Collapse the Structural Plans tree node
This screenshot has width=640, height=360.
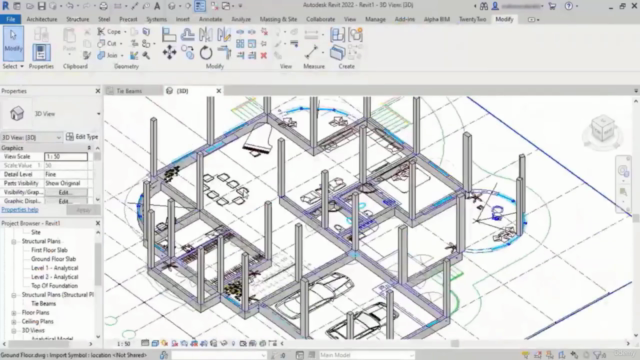click(13, 241)
